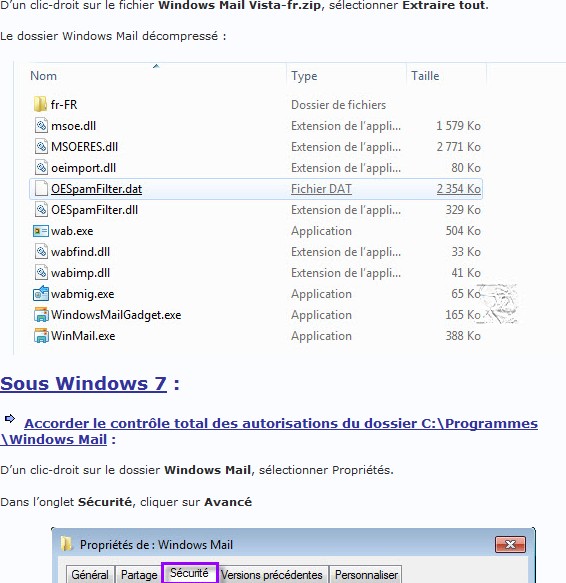
Task: Select the MSOERES.dll file name
Action: click(84, 147)
